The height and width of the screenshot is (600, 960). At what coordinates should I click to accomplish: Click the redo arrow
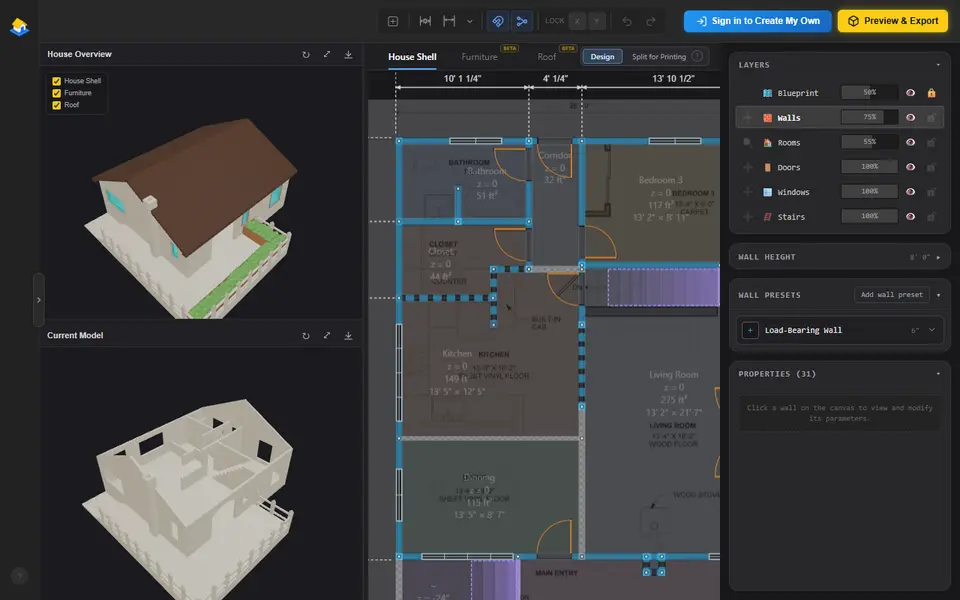point(651,21)
